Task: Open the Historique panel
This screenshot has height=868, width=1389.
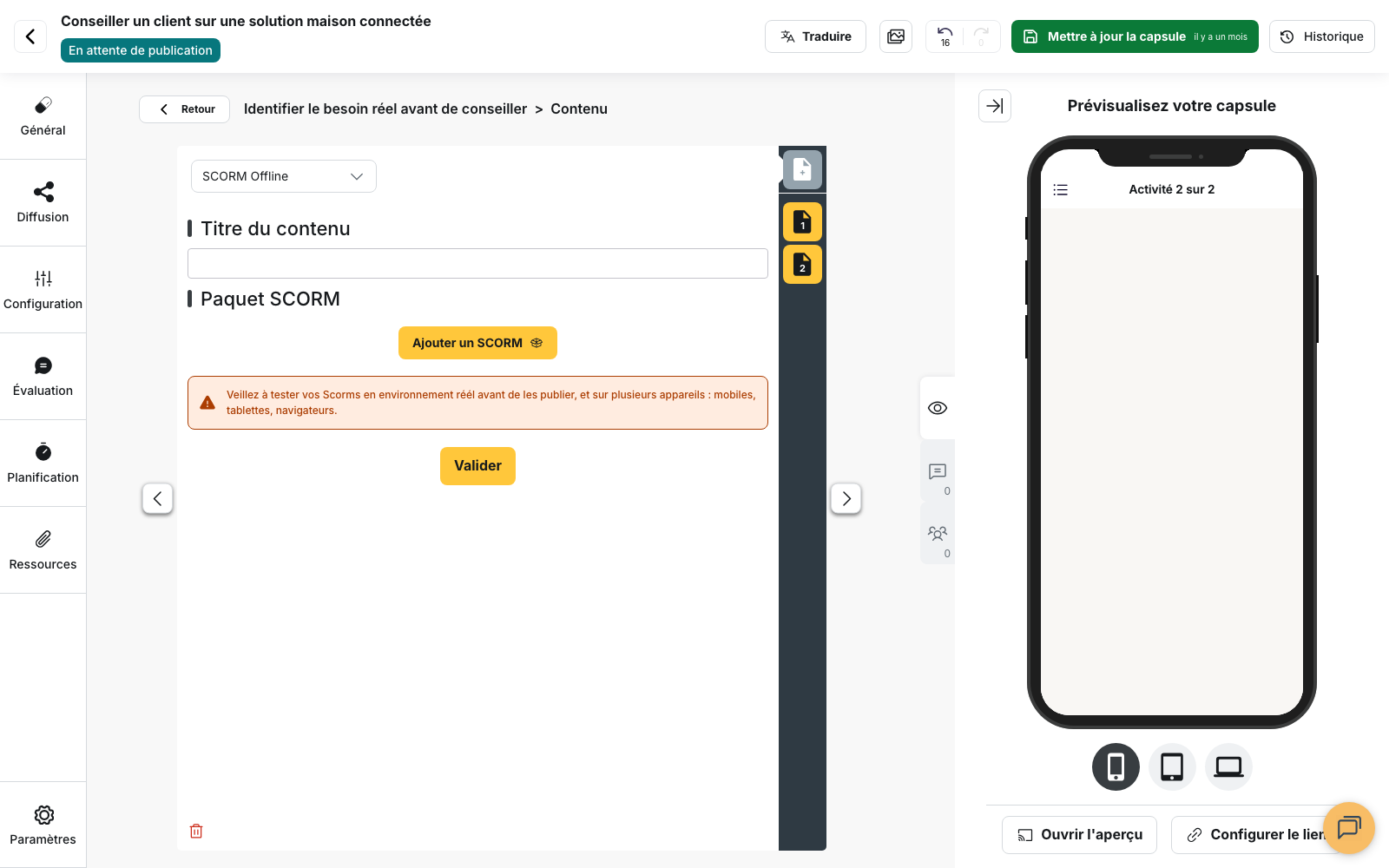Action: 1321,36
